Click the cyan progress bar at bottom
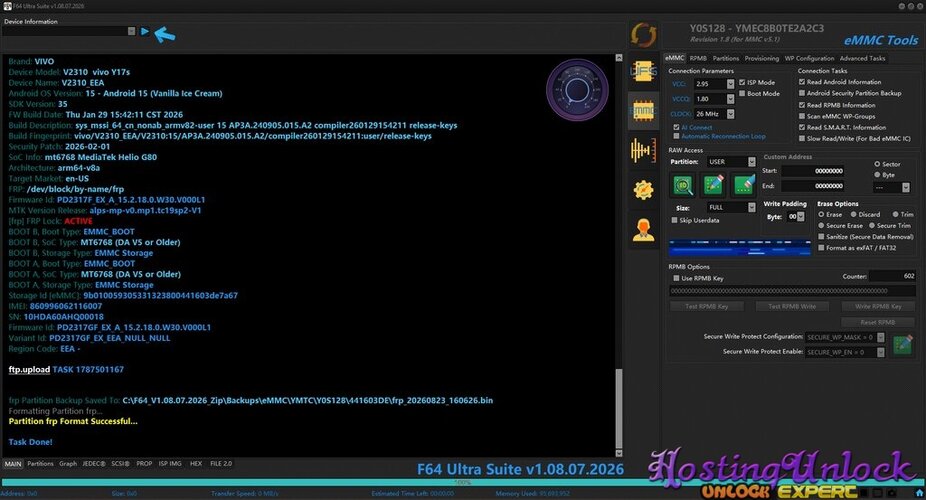The height and width of the screenshot is (500, 926). point(463,482)
